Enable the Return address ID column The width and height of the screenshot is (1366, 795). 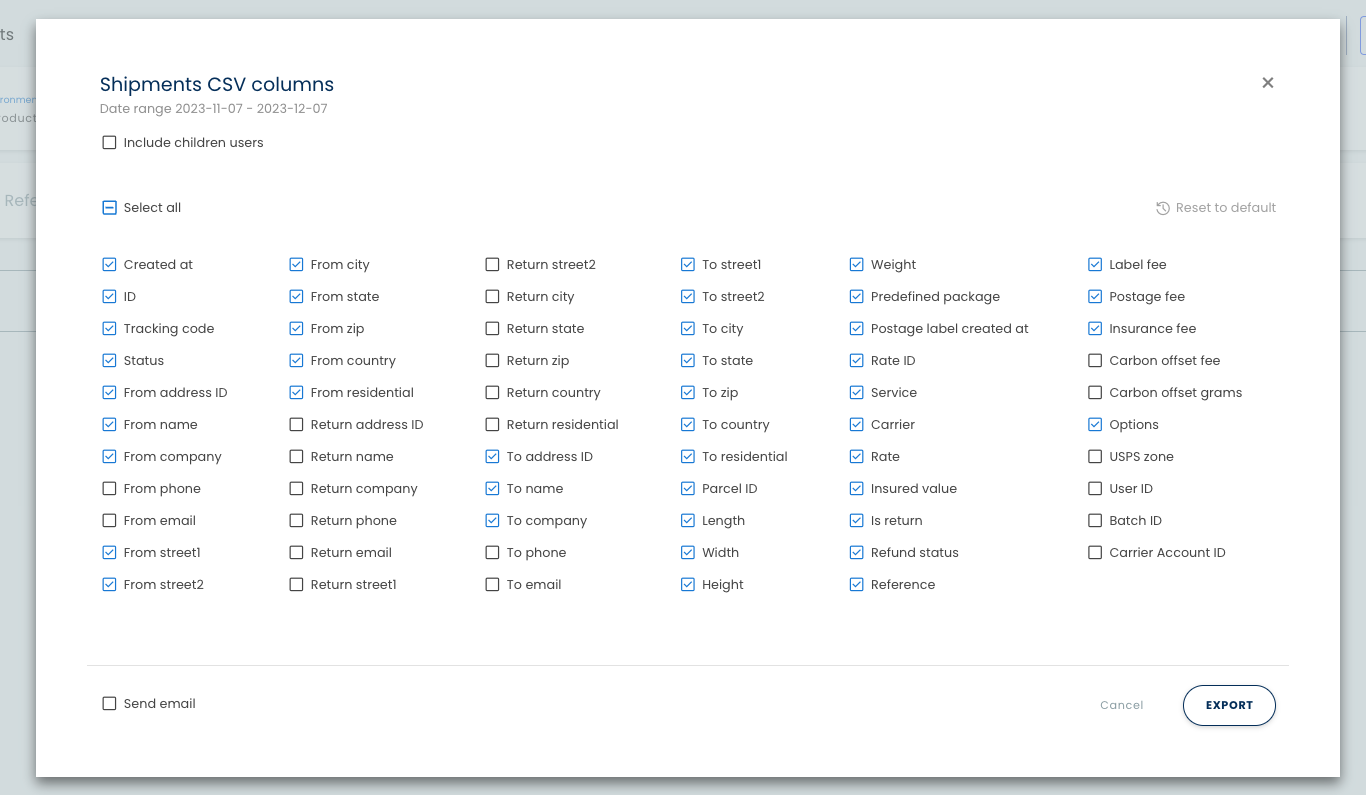tap(296, 424)
